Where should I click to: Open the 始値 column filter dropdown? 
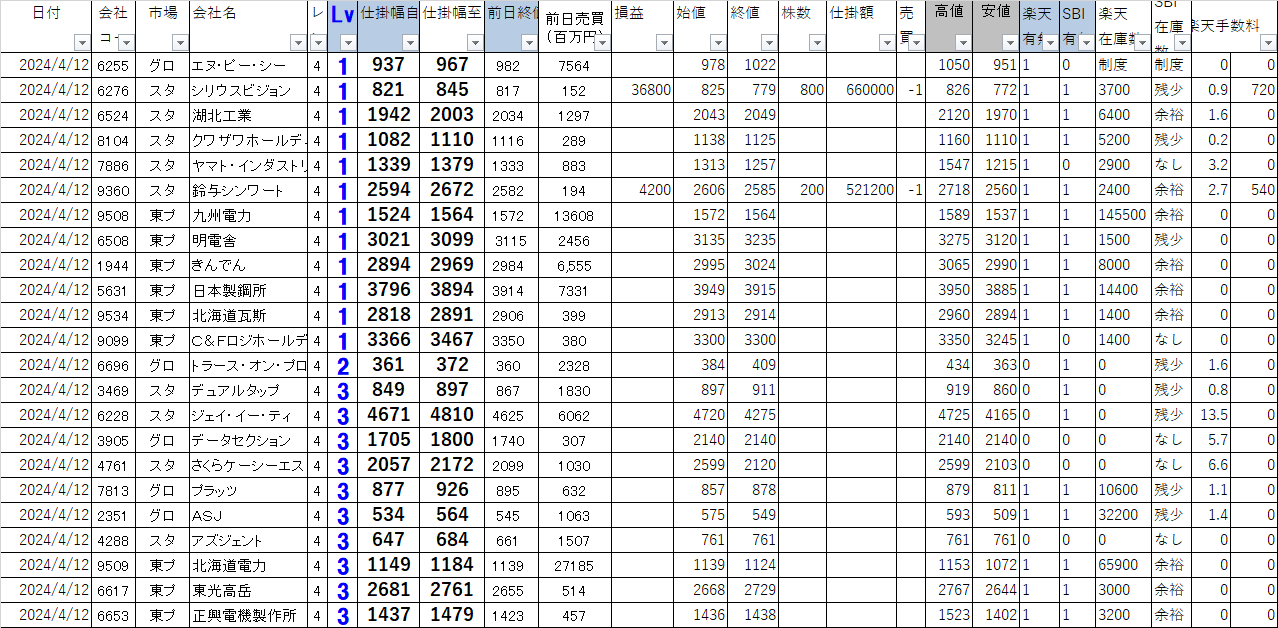click(718, 43)
